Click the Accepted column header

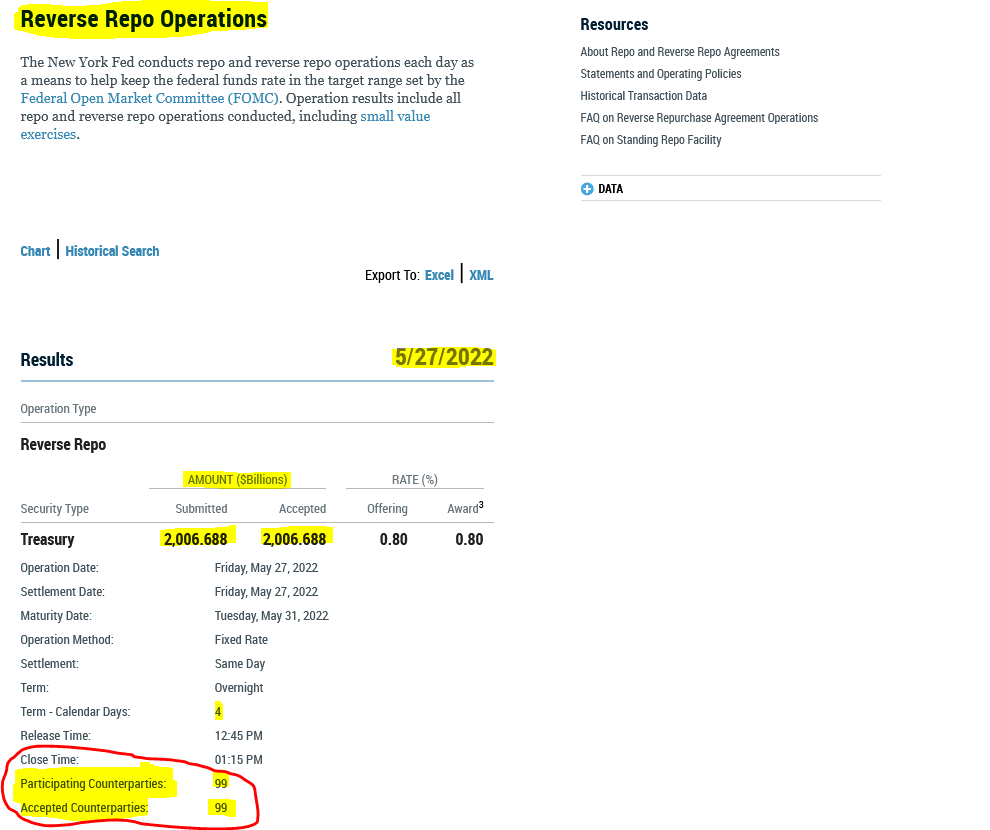pyautogui.click(x=302, y=509)
